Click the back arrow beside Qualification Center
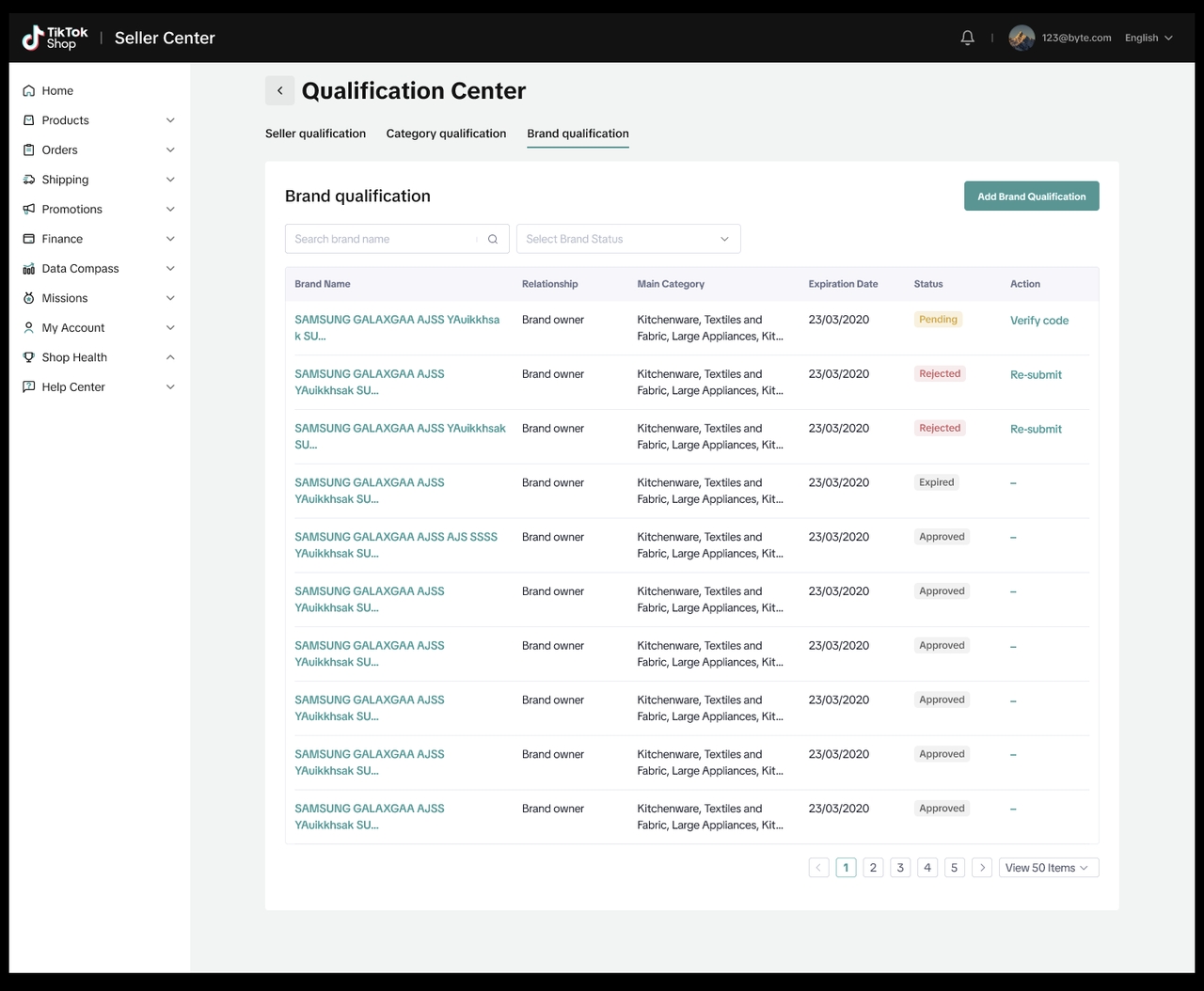This screenshot has height=991, width=1204. 279,90
